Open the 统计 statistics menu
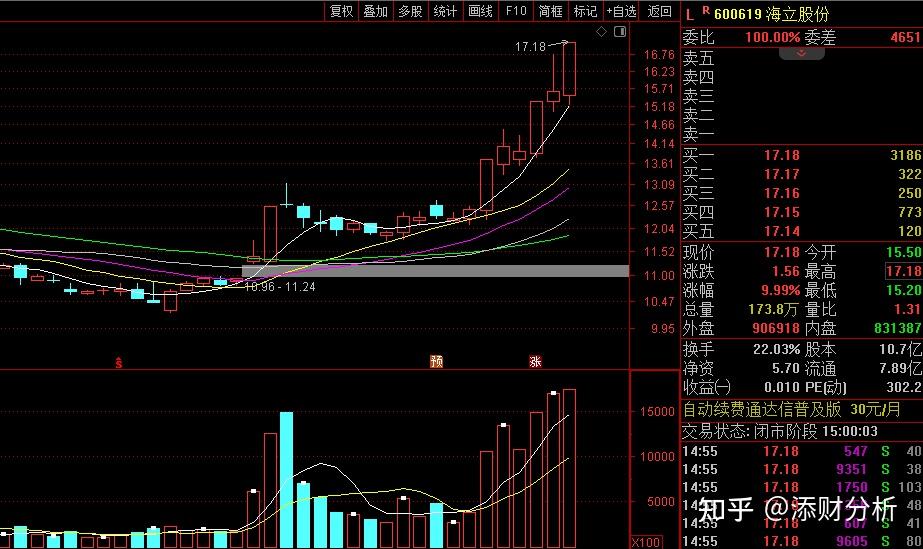 (445, 11)
